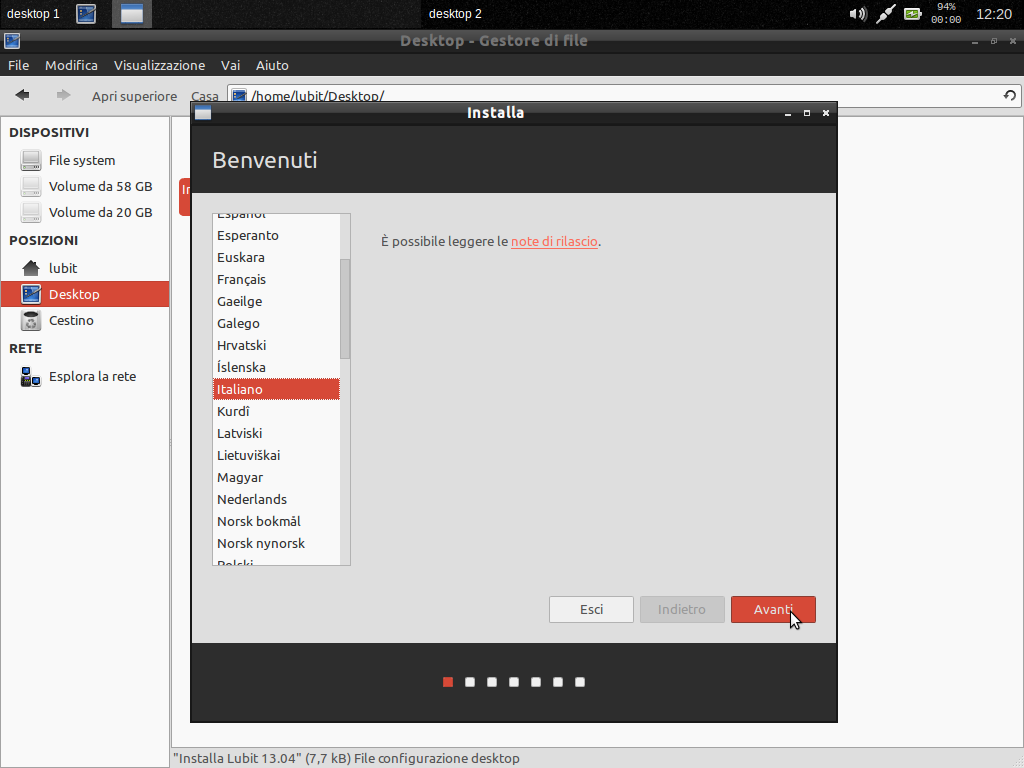This screenshot has height=768, width=1024.
Task: Select Italiano in the language list
Action: click(x=240, y=389)
